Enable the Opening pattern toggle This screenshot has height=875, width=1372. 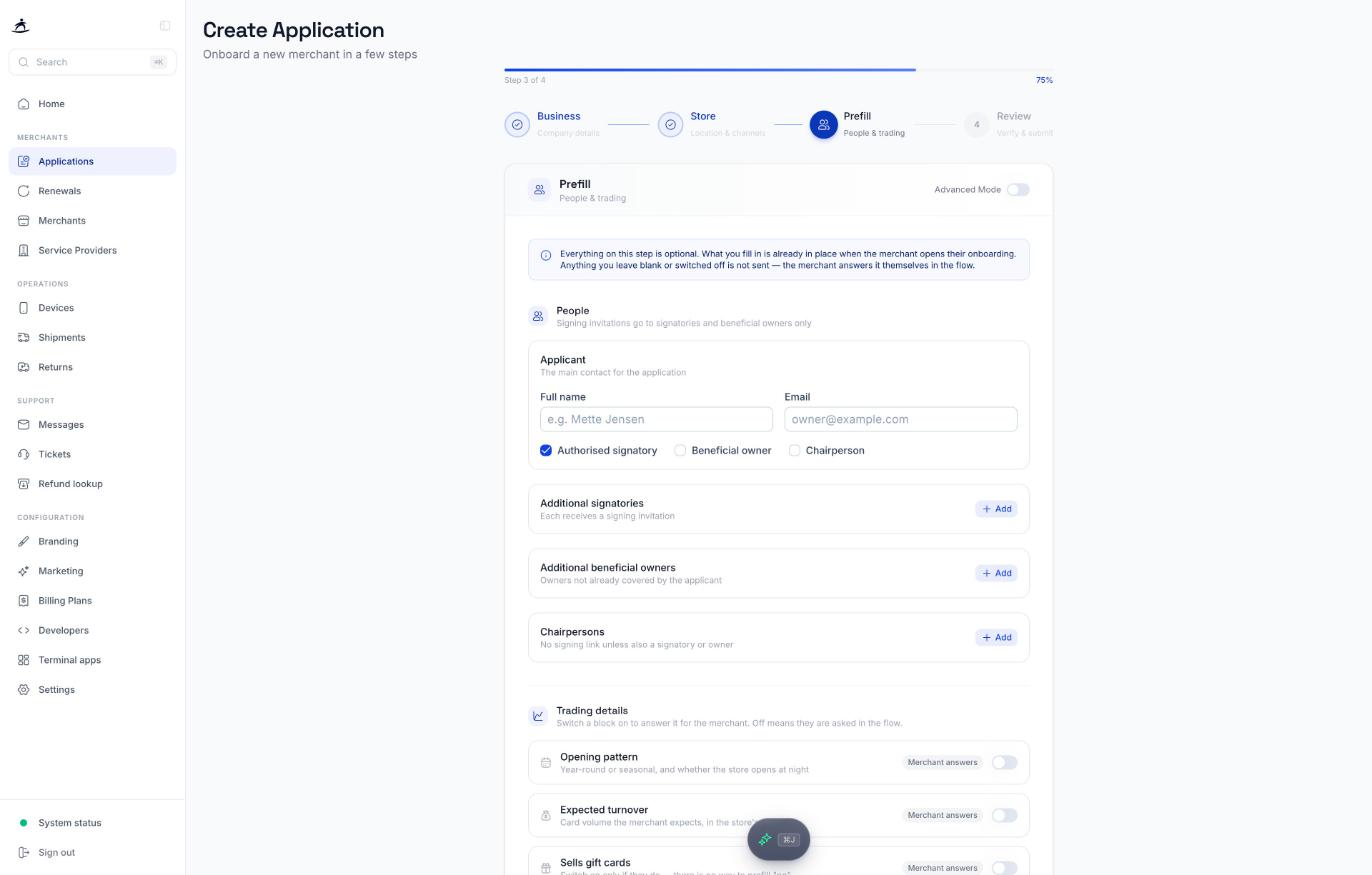pos(1004,763)
